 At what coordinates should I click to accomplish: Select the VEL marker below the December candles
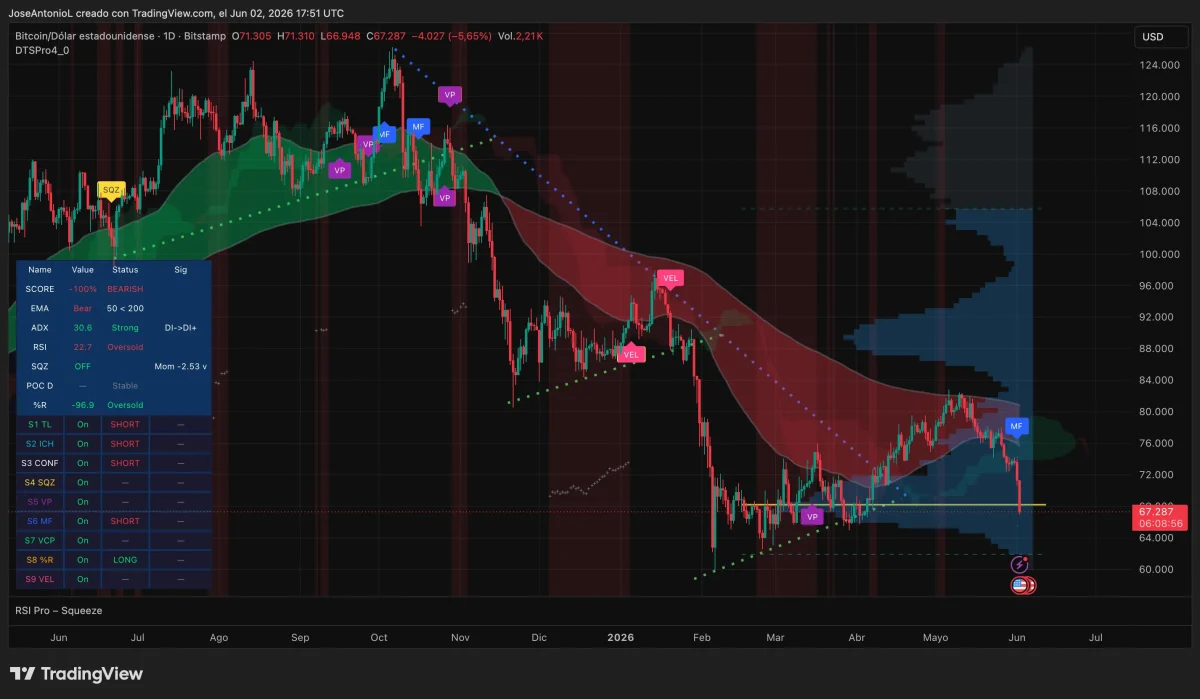pos(631,354)
